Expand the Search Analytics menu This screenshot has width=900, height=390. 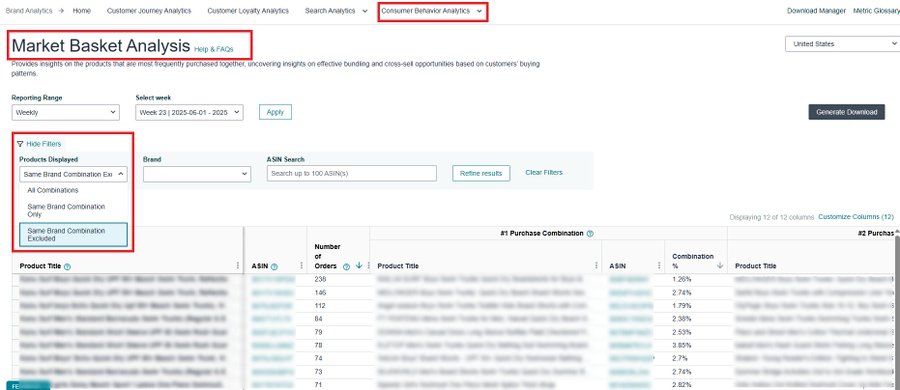pos(336,11)
